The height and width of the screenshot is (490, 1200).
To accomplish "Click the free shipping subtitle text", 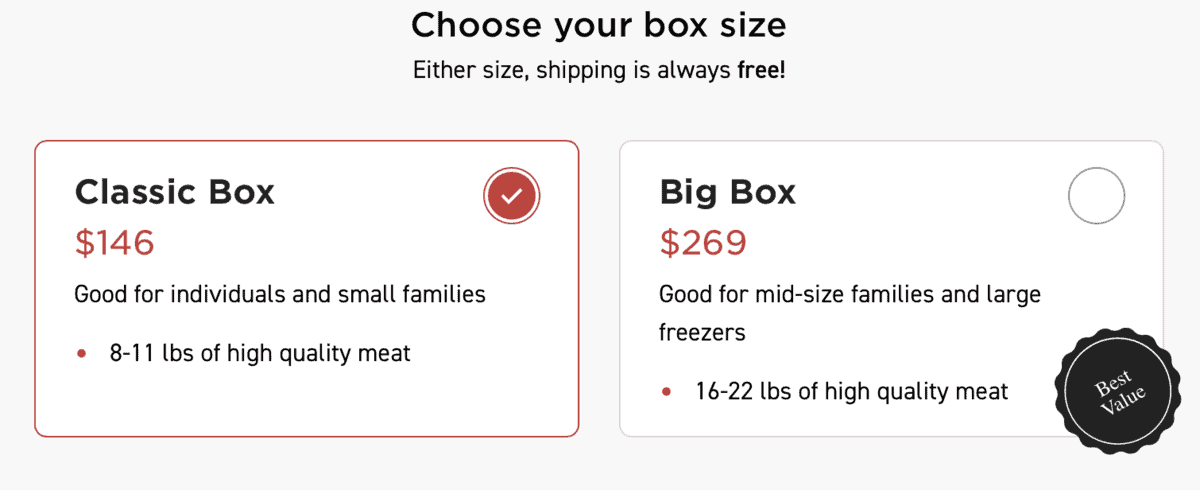I will pyautogui.click(x=599, y=71).
